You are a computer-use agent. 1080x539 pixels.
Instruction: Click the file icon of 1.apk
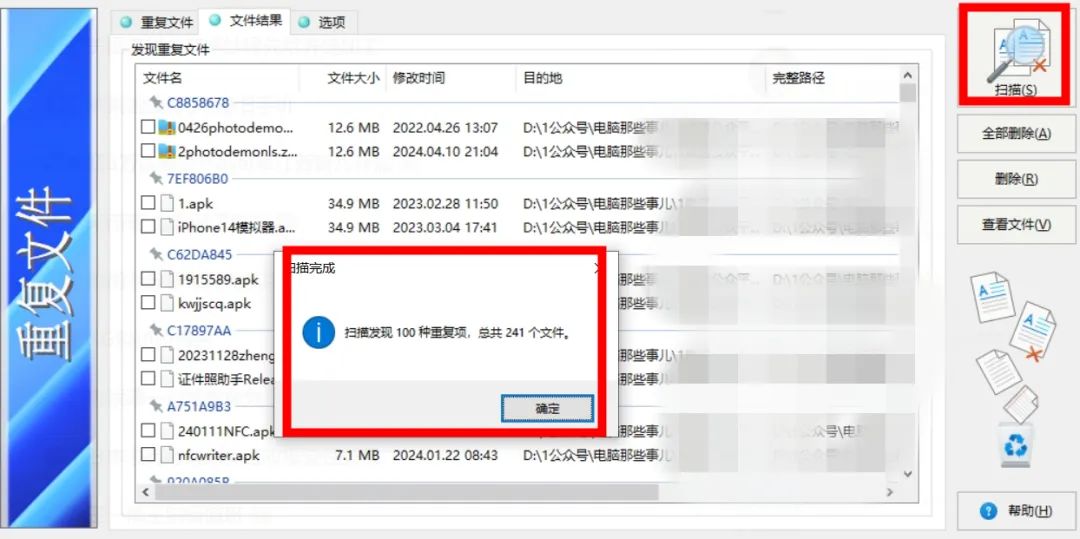(167, 203)
